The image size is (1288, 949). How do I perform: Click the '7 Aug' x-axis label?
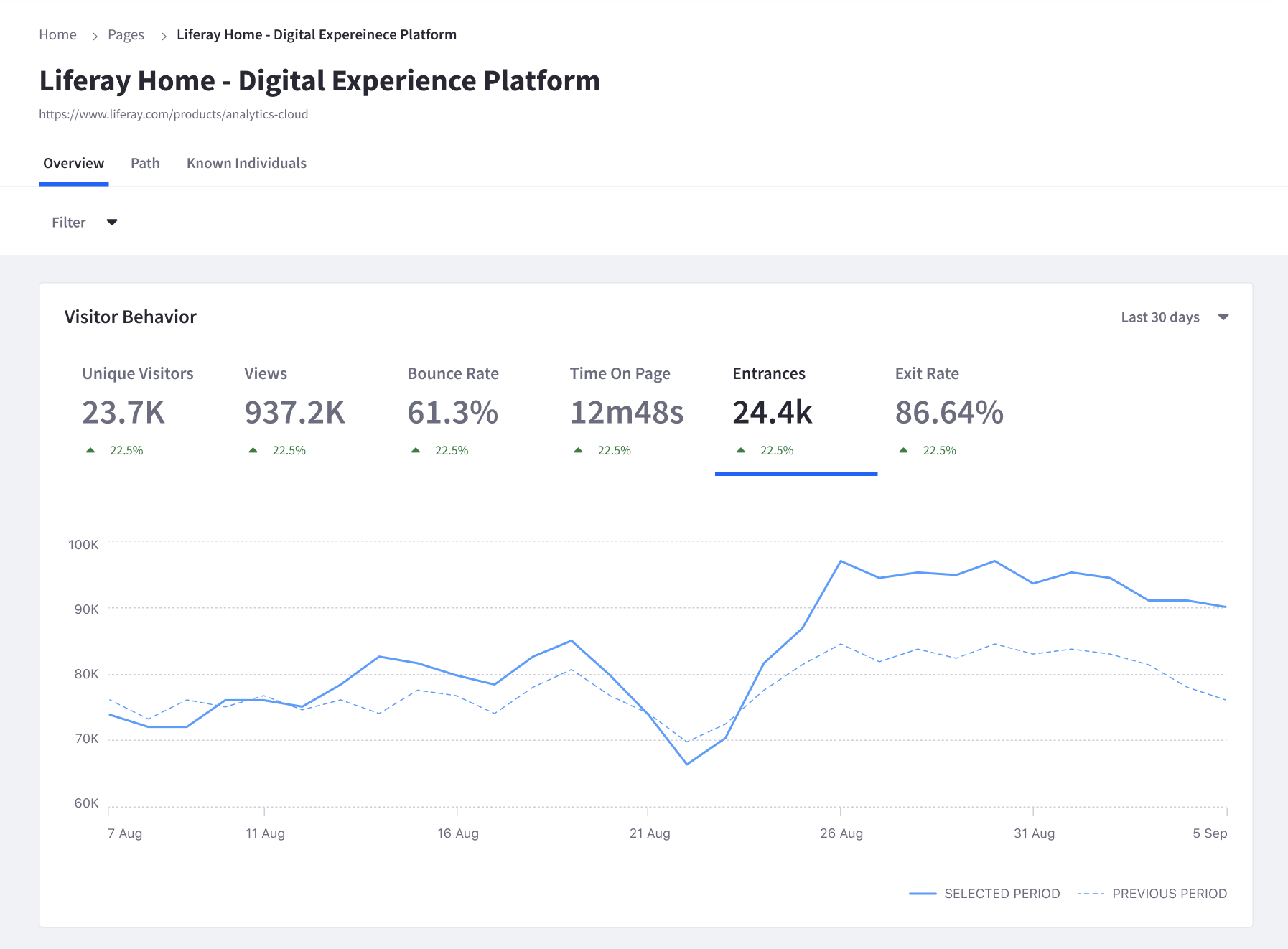(x=125, y=833)
